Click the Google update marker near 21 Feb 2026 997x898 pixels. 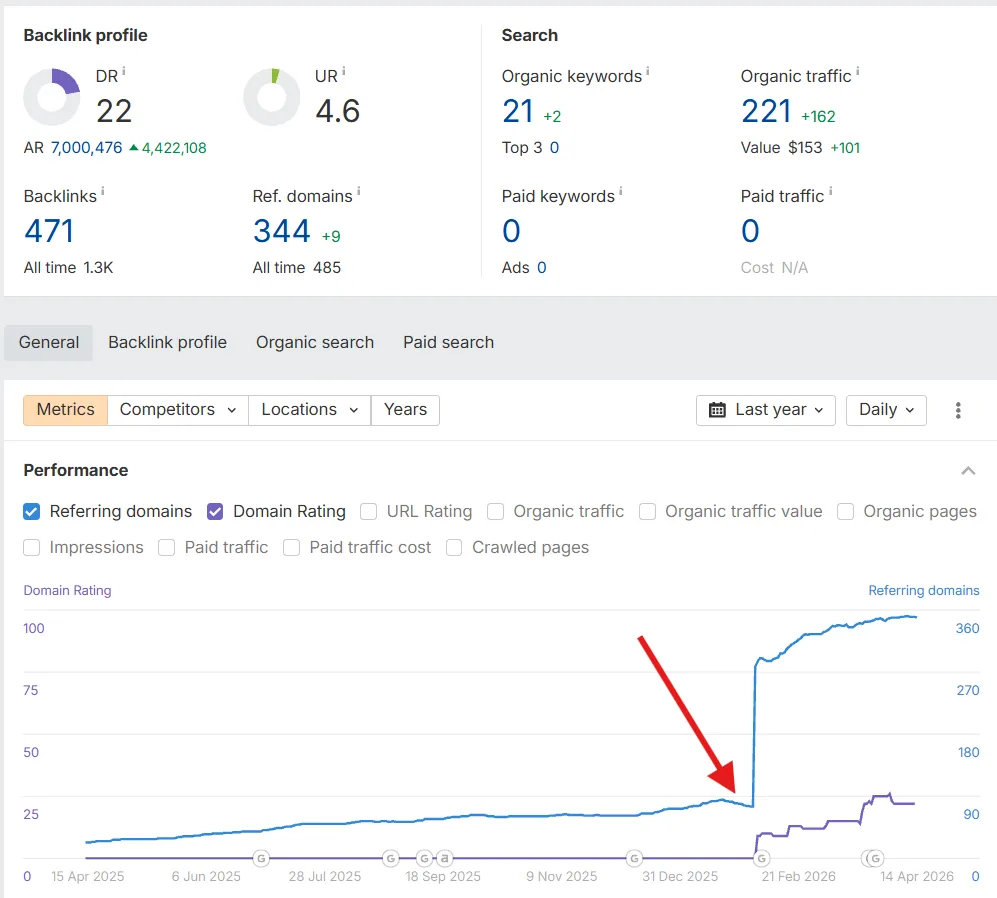pos(761,858)
